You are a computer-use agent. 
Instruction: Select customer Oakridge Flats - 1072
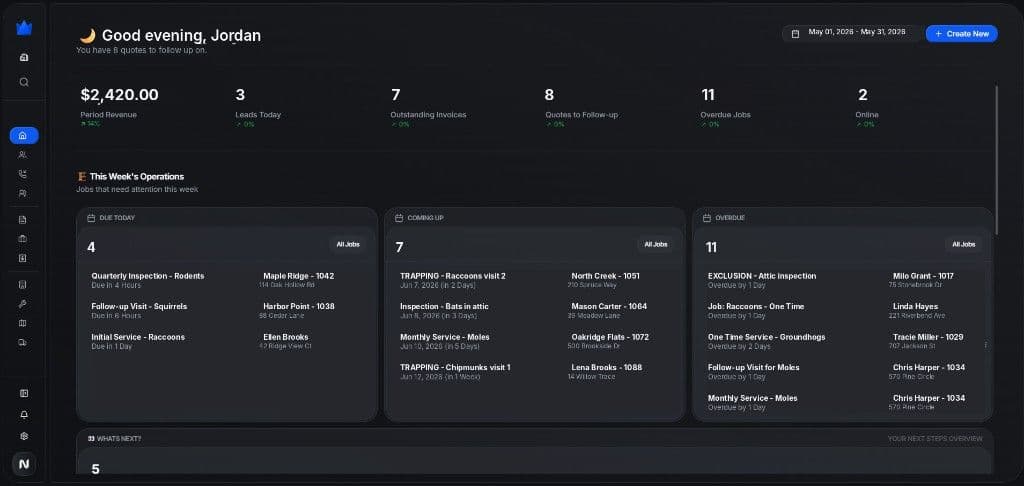coord(610,337)
